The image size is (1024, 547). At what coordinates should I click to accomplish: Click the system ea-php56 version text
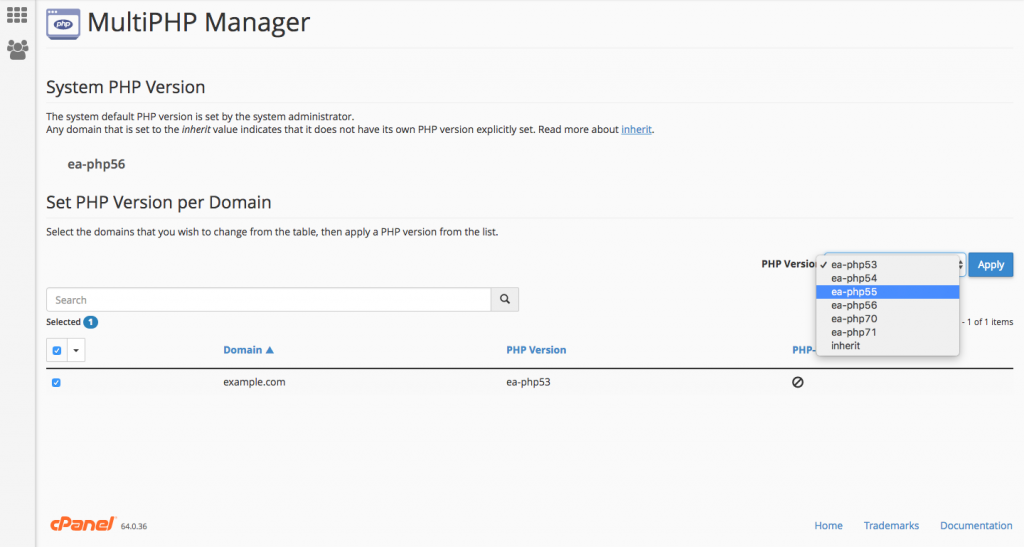96,164
